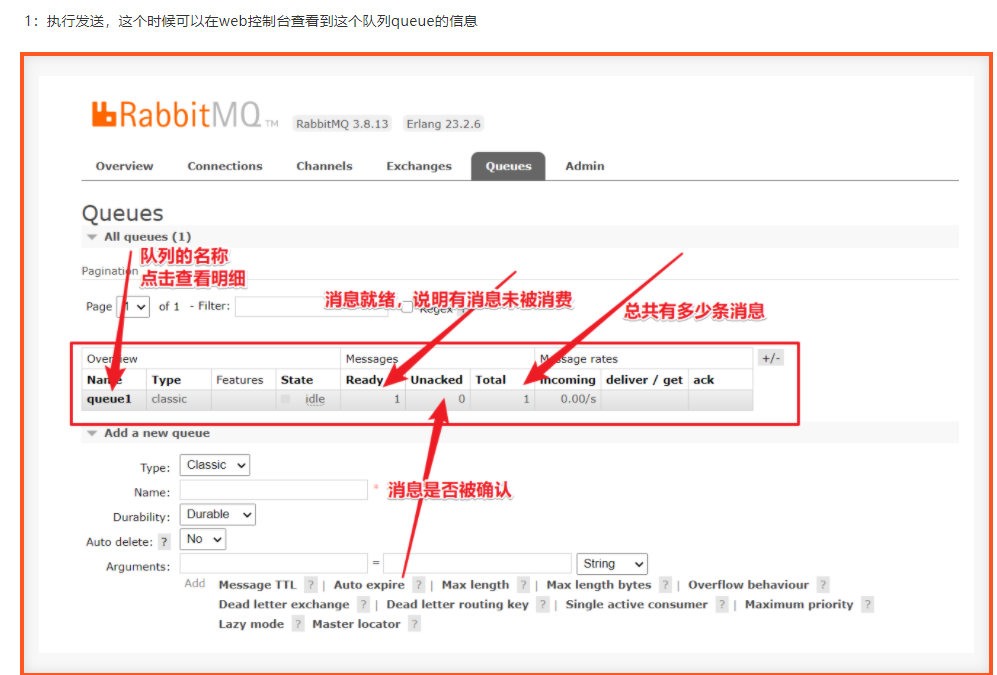Viewport: 997px width, 675px height.
Task: Add Dead letter exchange argument
Action: click(x=284, y=604)
